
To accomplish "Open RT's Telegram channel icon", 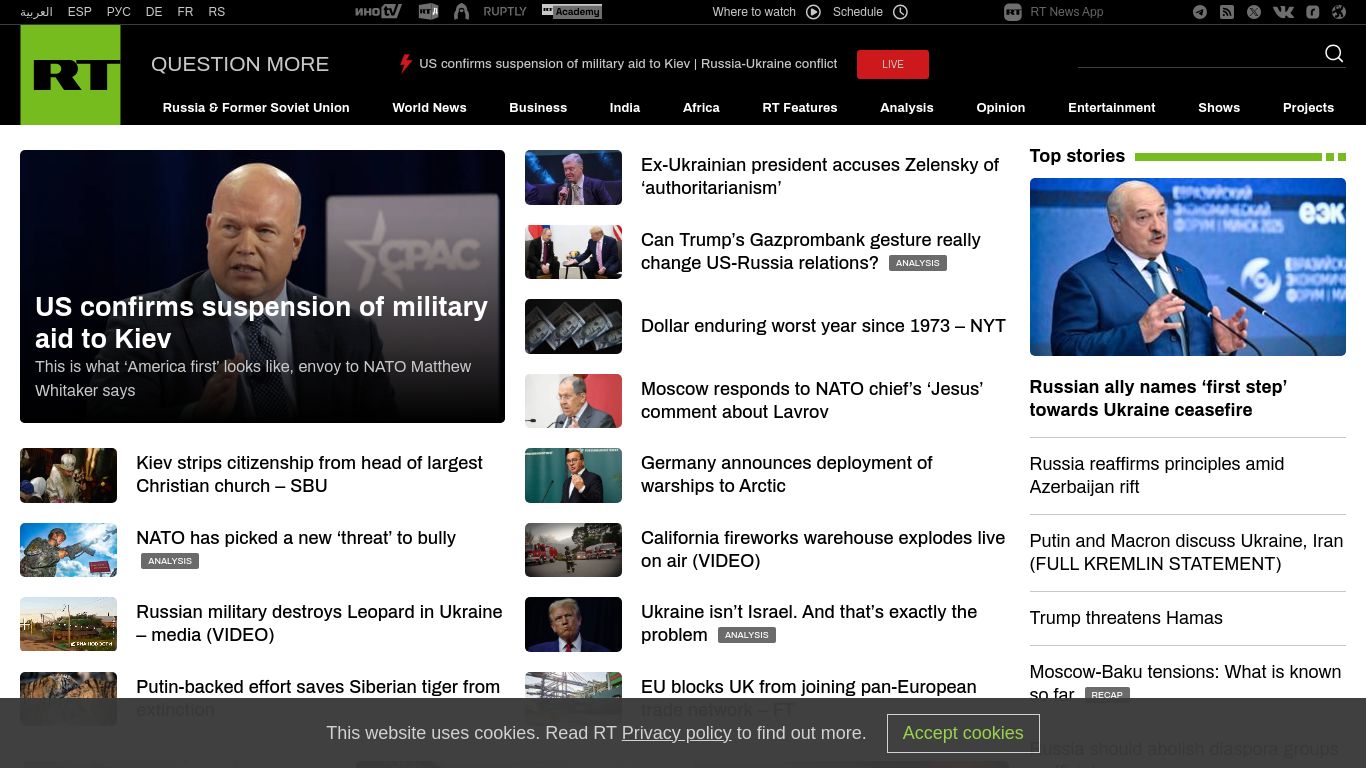I will (1199, 12).
